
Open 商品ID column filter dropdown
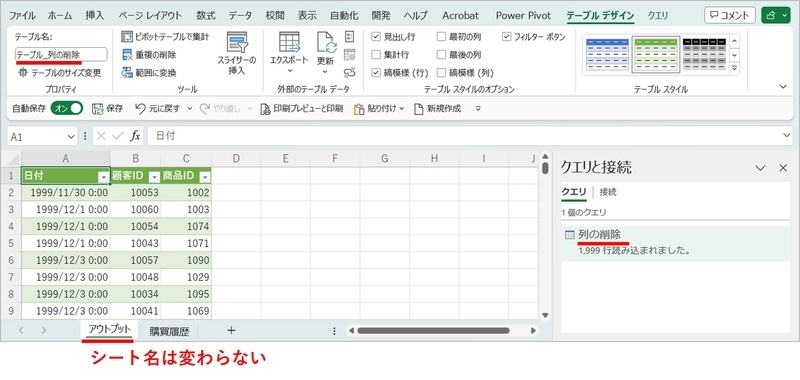[205, 177]
